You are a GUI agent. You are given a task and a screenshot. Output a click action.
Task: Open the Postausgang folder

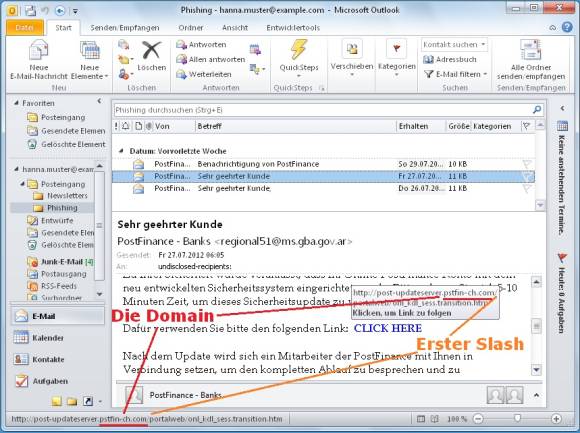[57, 274]
